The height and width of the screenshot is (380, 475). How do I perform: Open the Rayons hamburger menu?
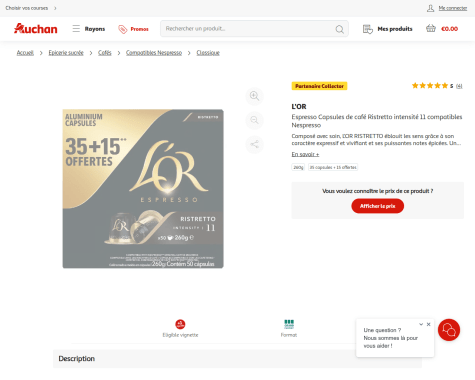point(89,29)
